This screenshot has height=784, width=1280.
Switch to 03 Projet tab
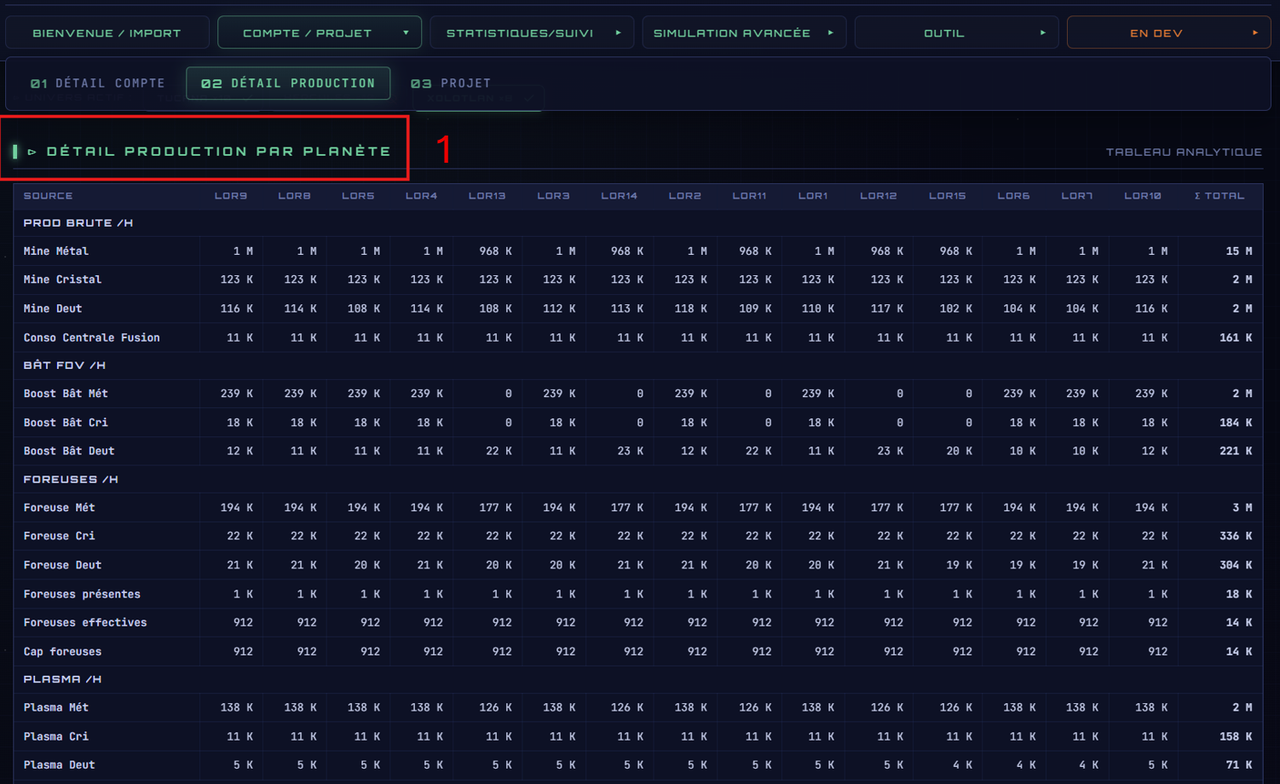[451, 83]
